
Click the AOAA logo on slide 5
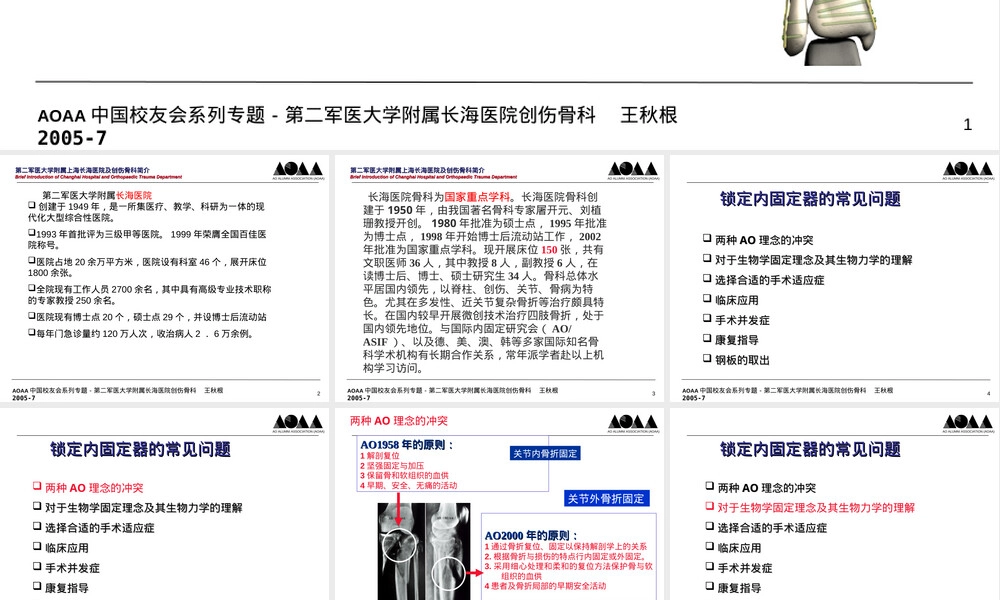(298, 423)
